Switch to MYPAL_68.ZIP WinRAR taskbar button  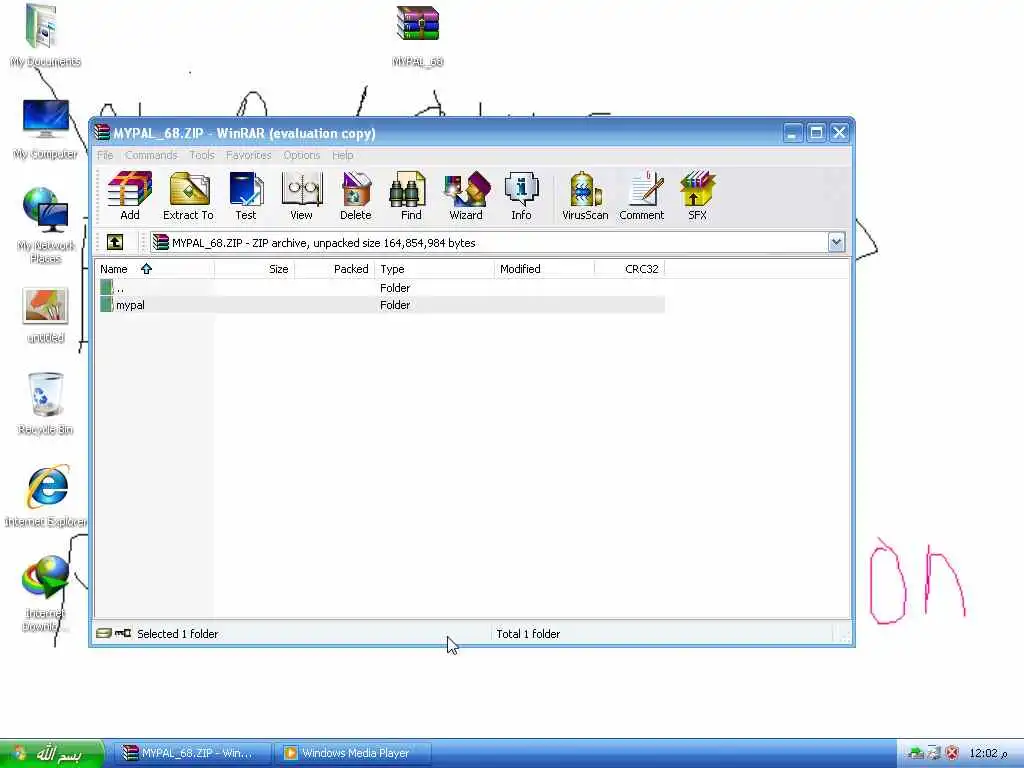pyautogui.click(x=194, y=754)
